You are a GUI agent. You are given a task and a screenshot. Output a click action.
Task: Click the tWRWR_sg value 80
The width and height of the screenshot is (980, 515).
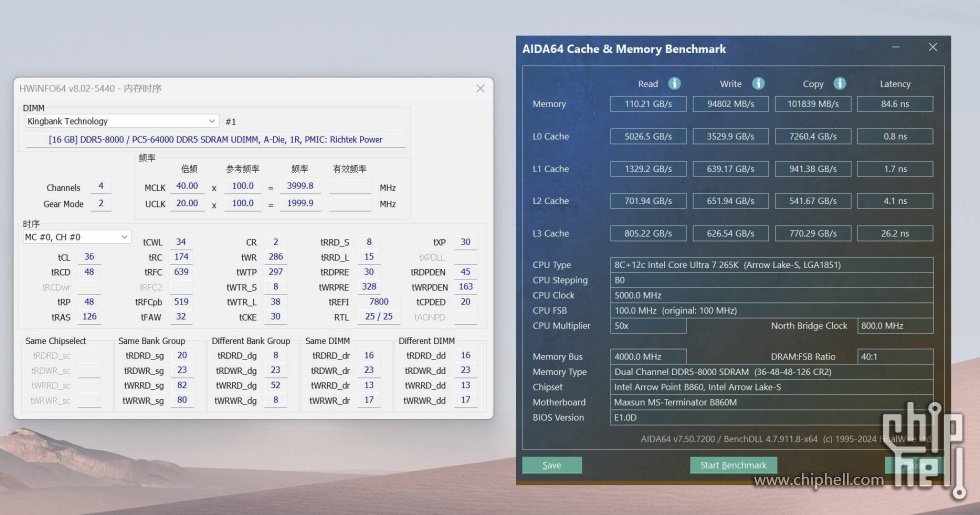[182, 400]
